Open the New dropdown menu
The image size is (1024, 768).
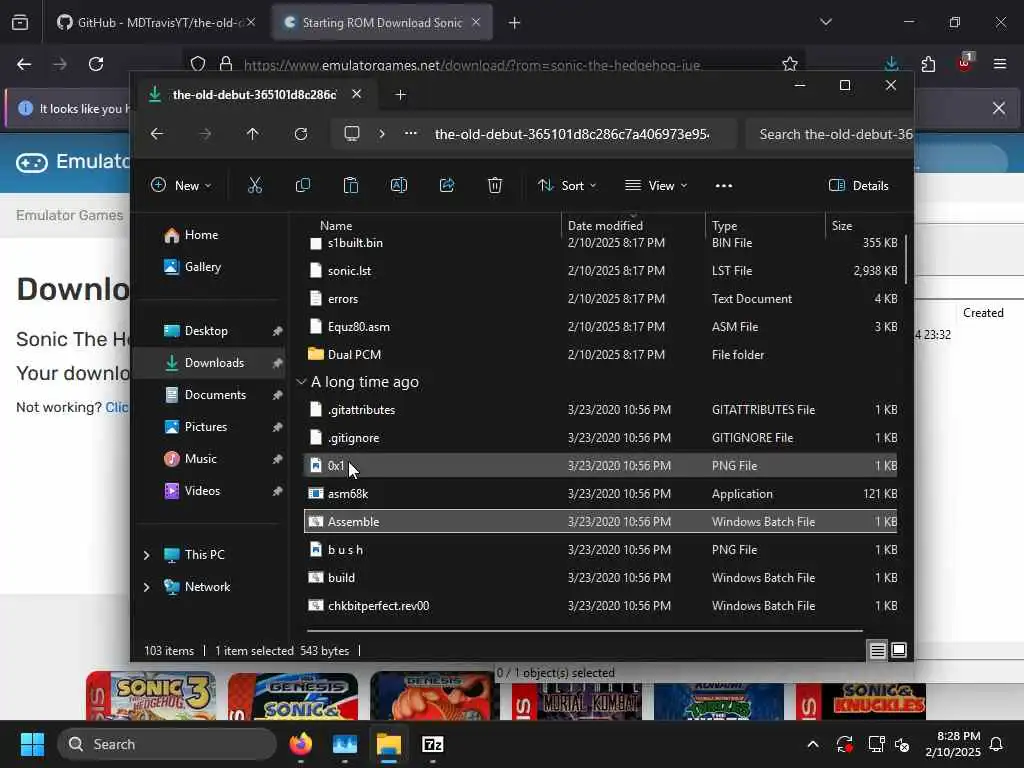(181, 186)
